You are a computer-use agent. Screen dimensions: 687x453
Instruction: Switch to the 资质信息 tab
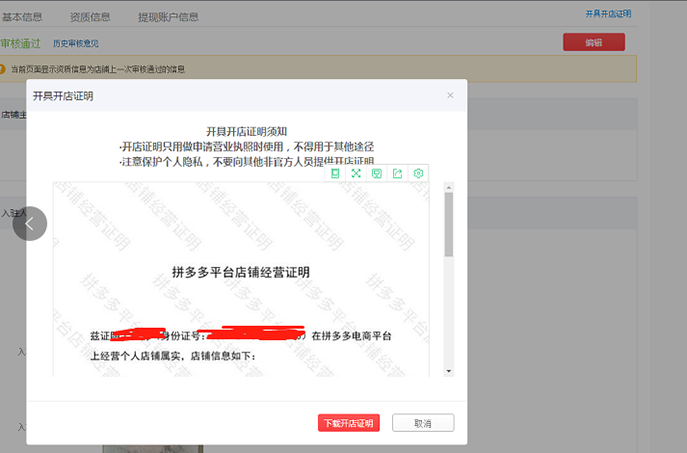pos(90,17)
